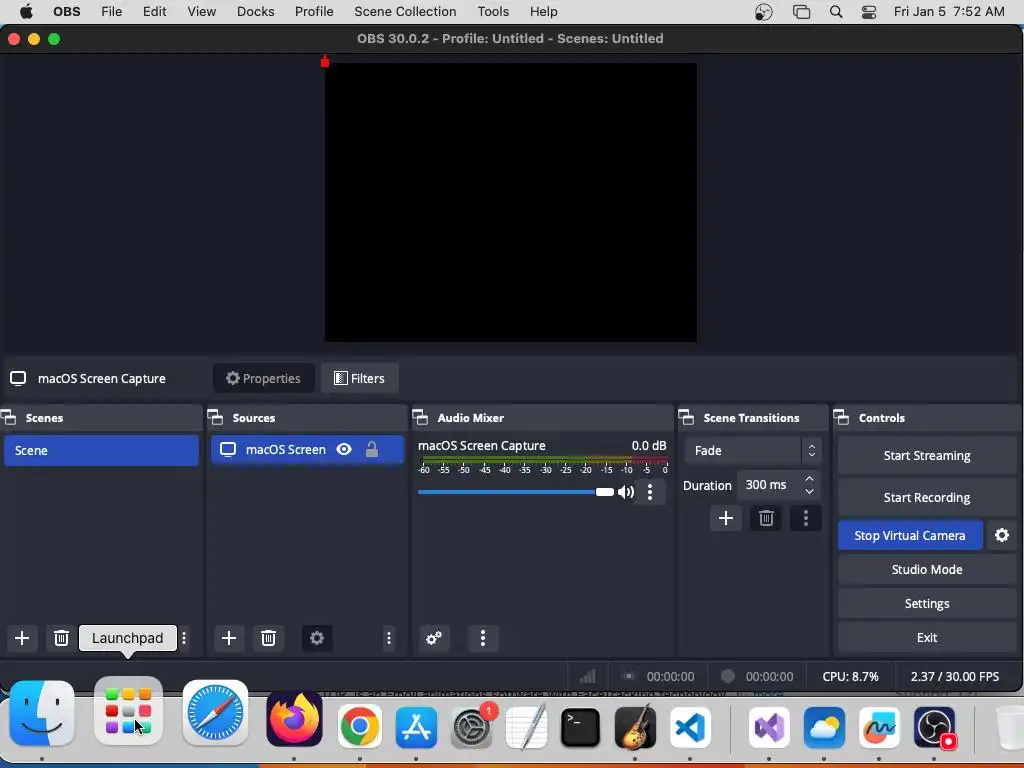1024x768 pixels.
Task: Open Terminal from the Dock
Action: click(x=580, y=727)
